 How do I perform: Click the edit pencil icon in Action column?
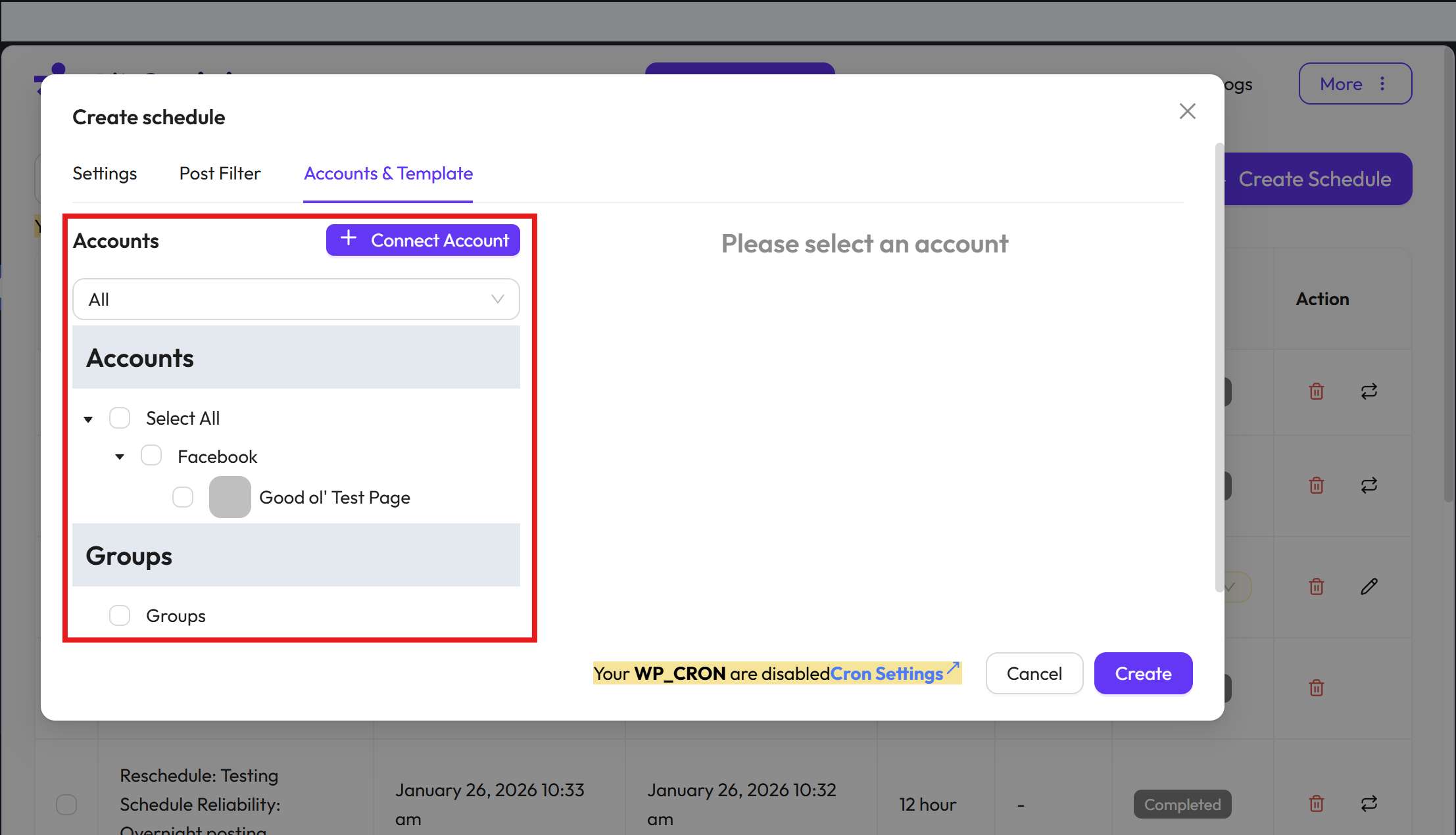tap(1369, 586)
